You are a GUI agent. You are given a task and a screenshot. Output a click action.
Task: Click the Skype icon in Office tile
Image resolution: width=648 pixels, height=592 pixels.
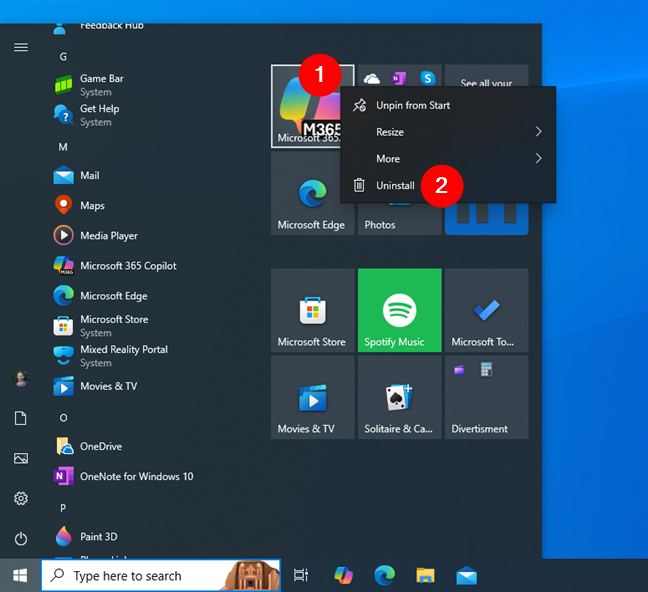(x=428, y=78)
